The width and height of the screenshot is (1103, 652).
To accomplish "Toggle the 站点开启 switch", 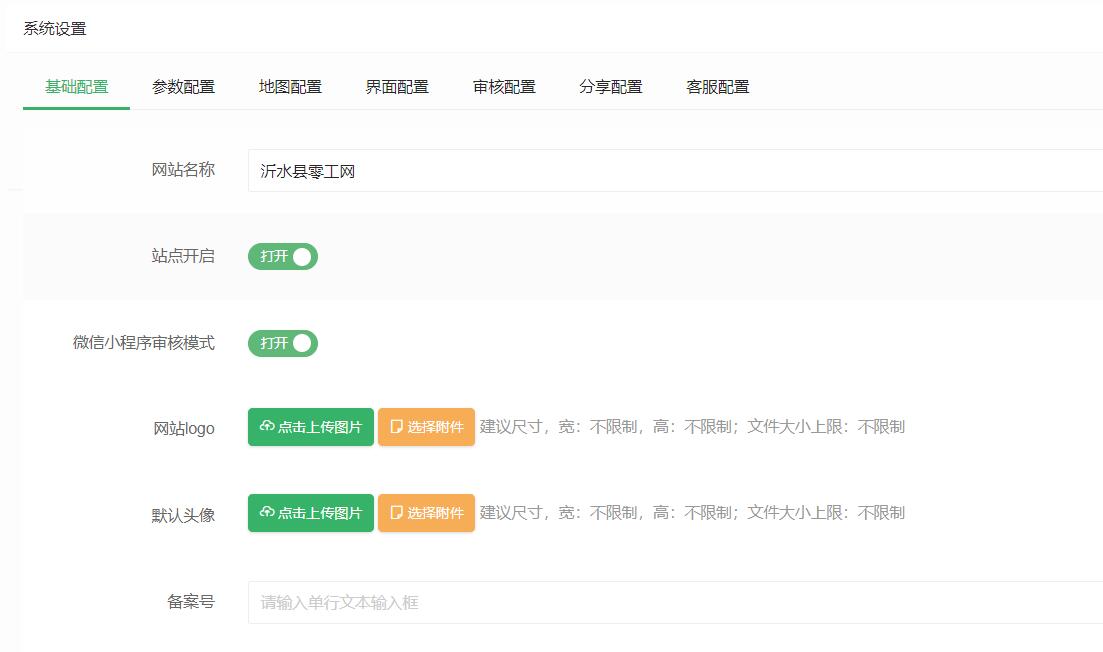I will click(x=283, y=257).
